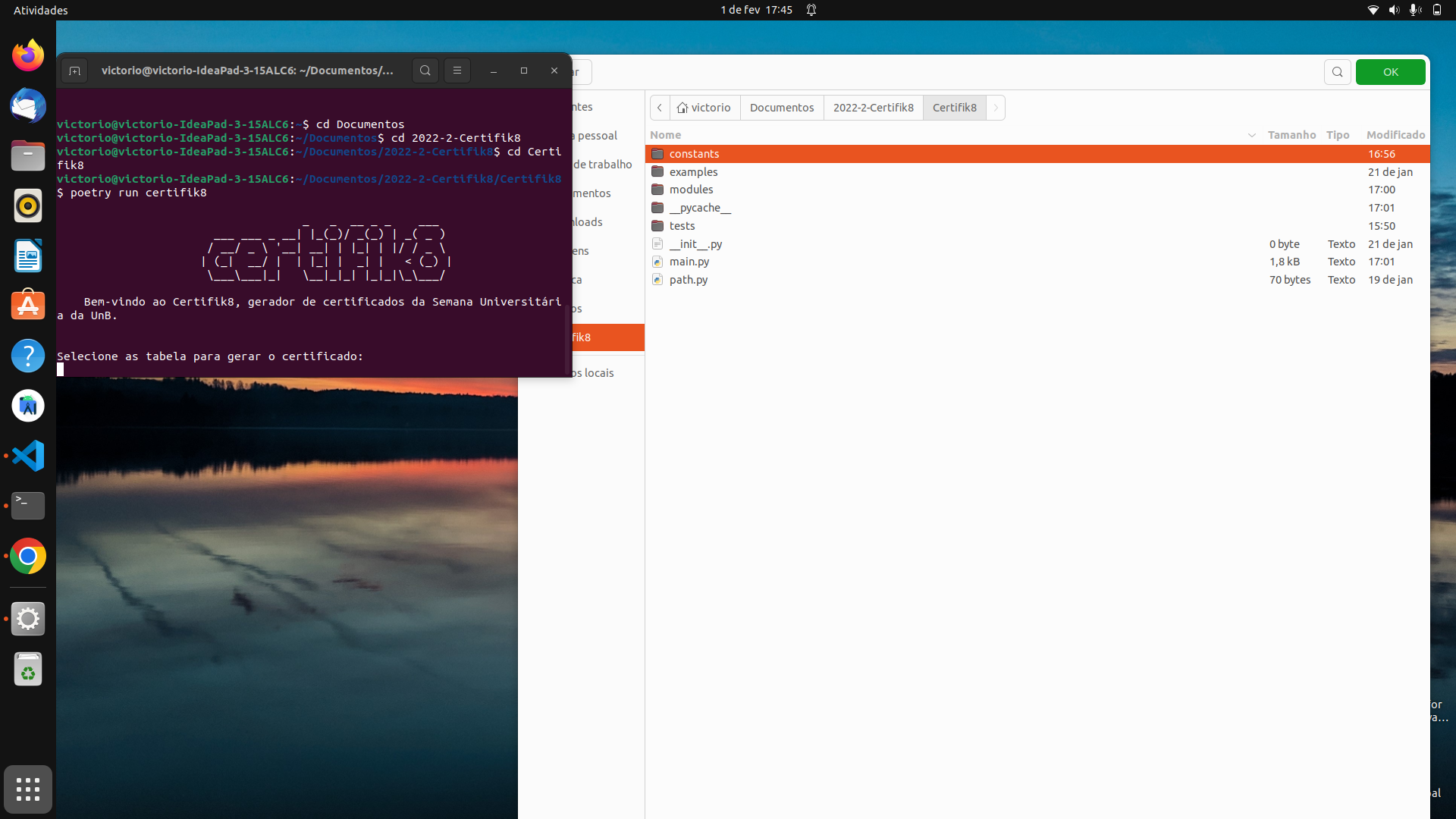Select the main.py file
Image resolution: width=1456 pixels, height=819 pixels.
click(1037, 262)
